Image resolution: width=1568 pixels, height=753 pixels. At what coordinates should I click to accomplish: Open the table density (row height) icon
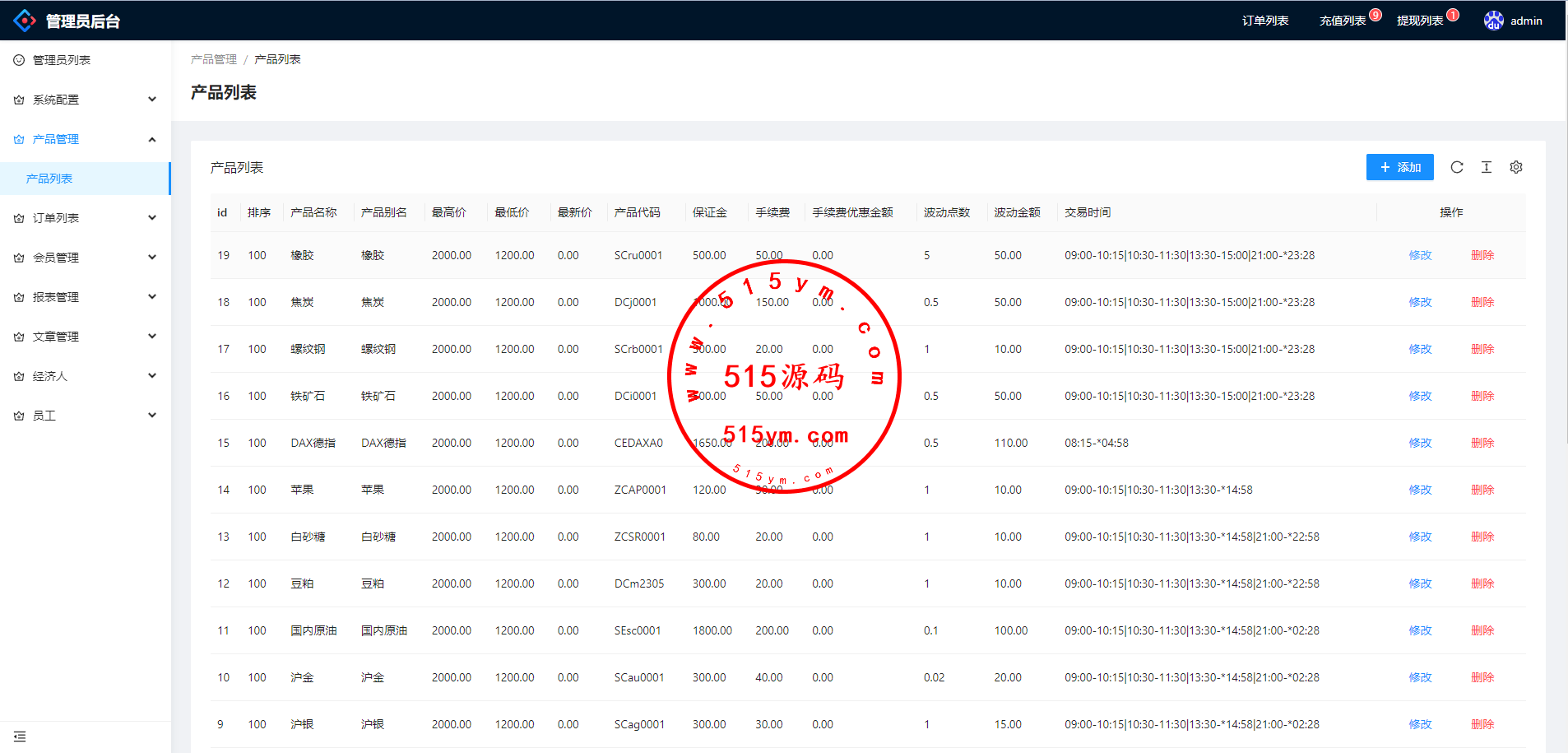coord(1486,167)
